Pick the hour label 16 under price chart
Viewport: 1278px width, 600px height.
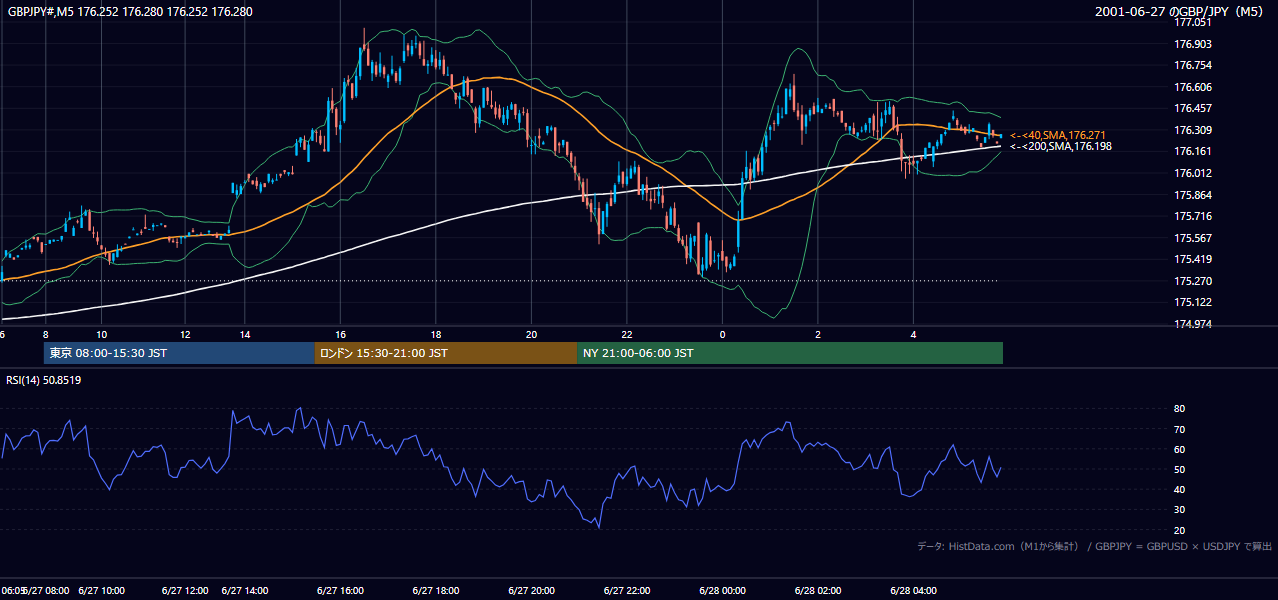coord(341,334)
